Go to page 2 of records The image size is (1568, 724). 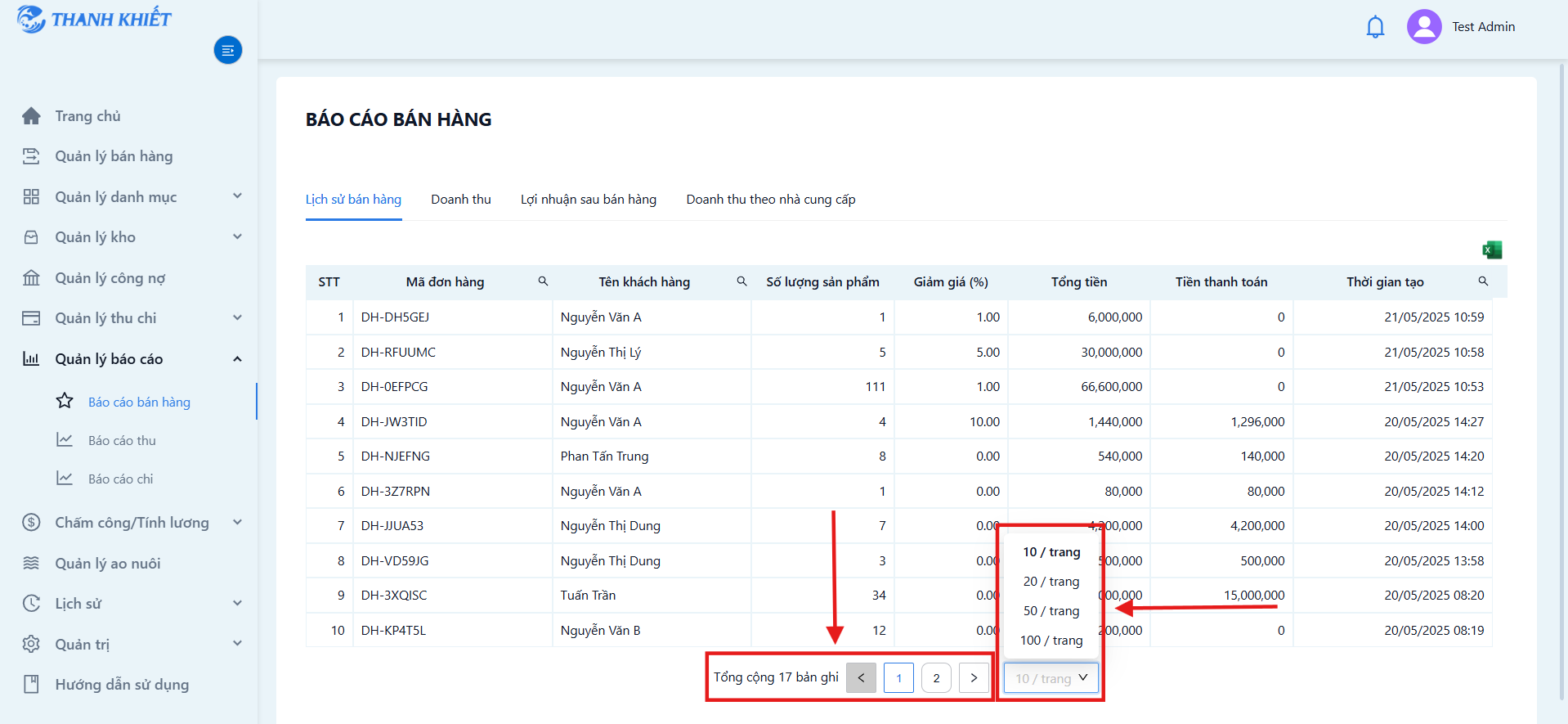click(x=936, y=678)
